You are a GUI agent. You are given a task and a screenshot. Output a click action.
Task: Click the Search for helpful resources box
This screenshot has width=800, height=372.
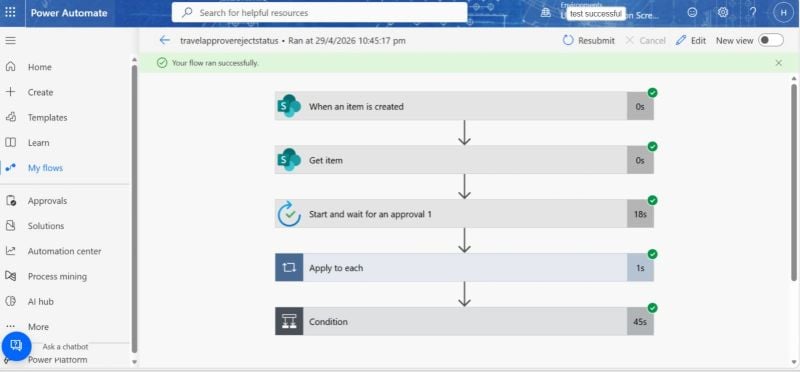pos(319,12)
